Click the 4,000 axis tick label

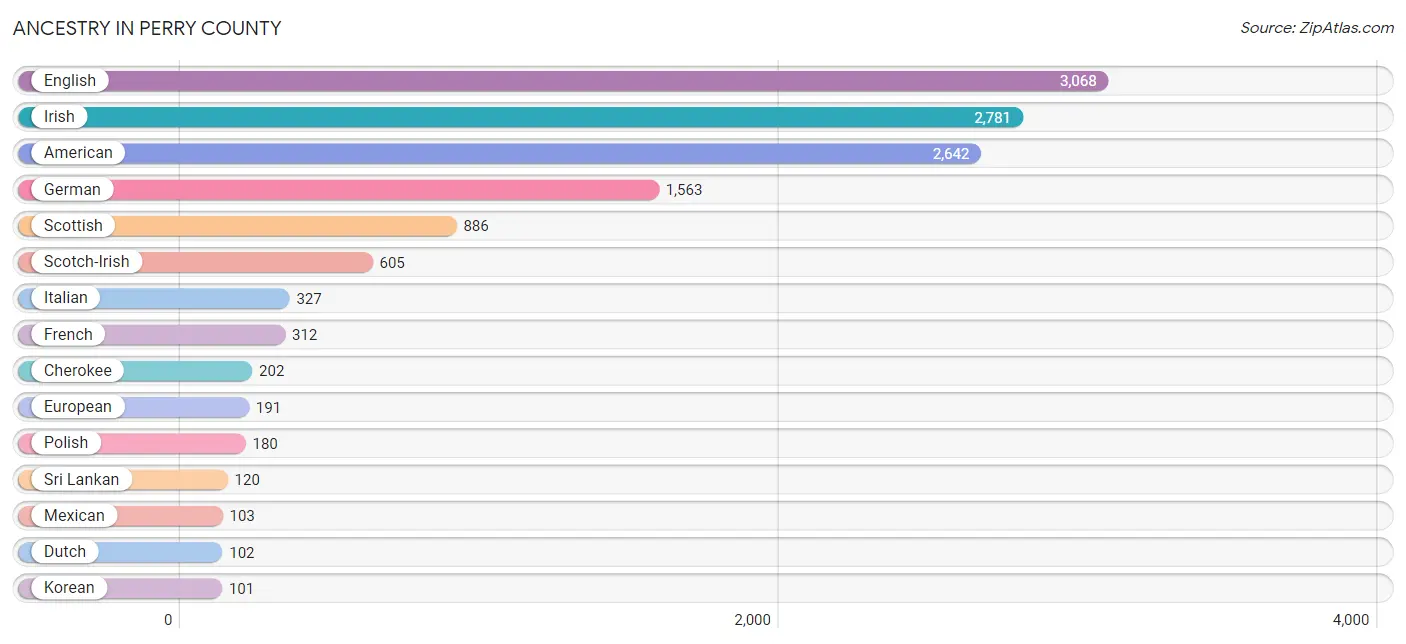click(x=1351, y=620)
